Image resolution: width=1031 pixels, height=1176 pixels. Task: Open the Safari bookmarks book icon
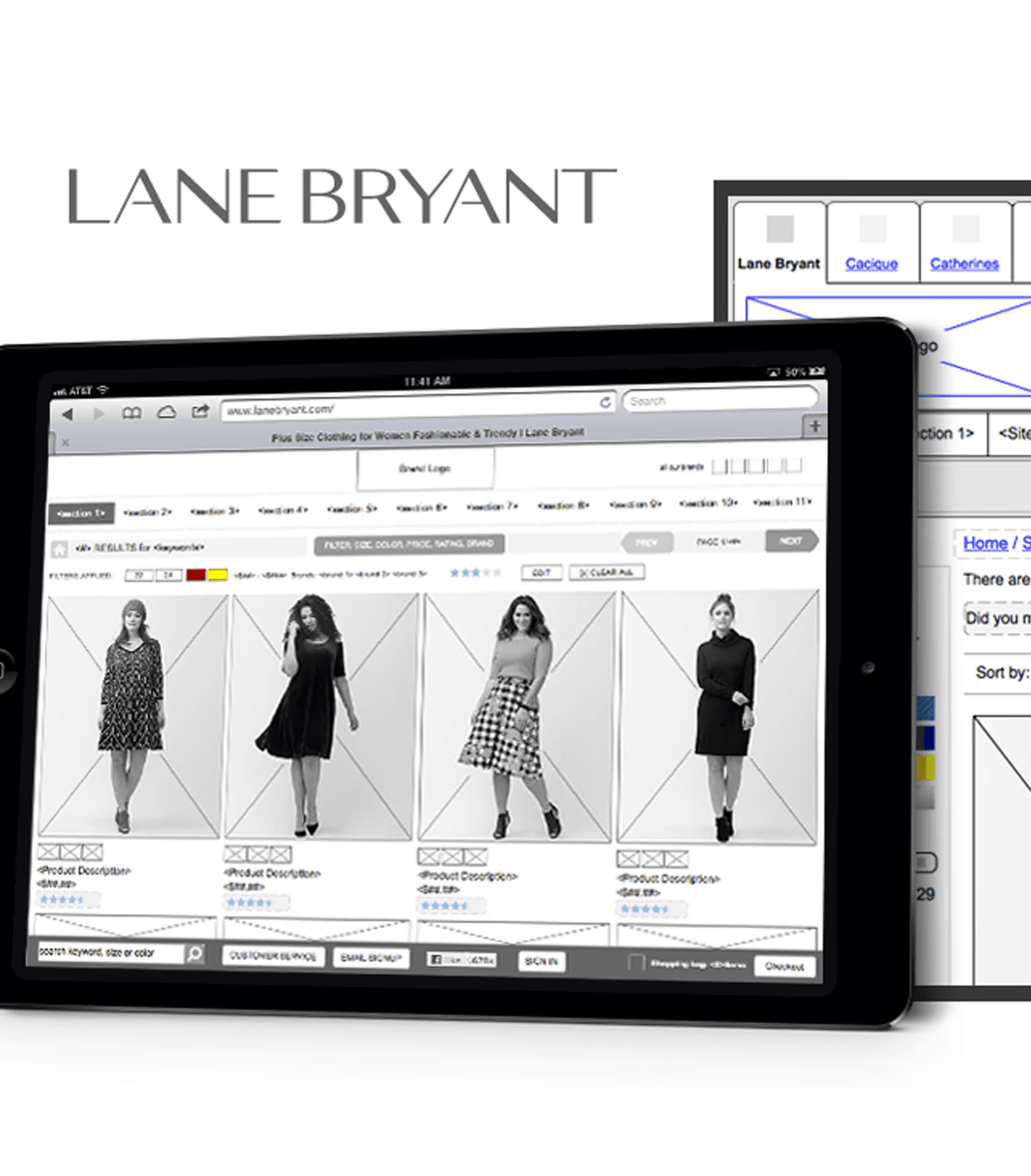[132, 412]
